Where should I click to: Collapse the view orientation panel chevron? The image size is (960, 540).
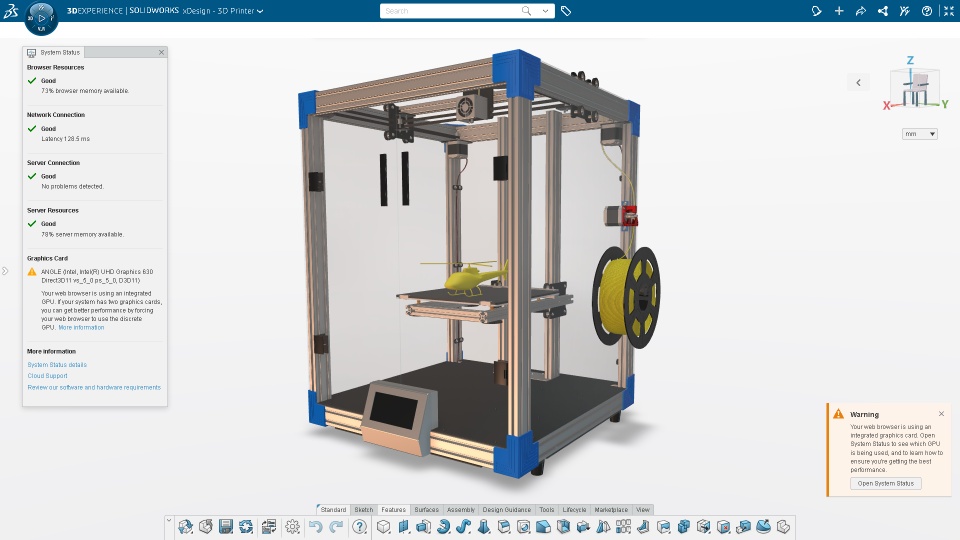click(x=858, y=83)
